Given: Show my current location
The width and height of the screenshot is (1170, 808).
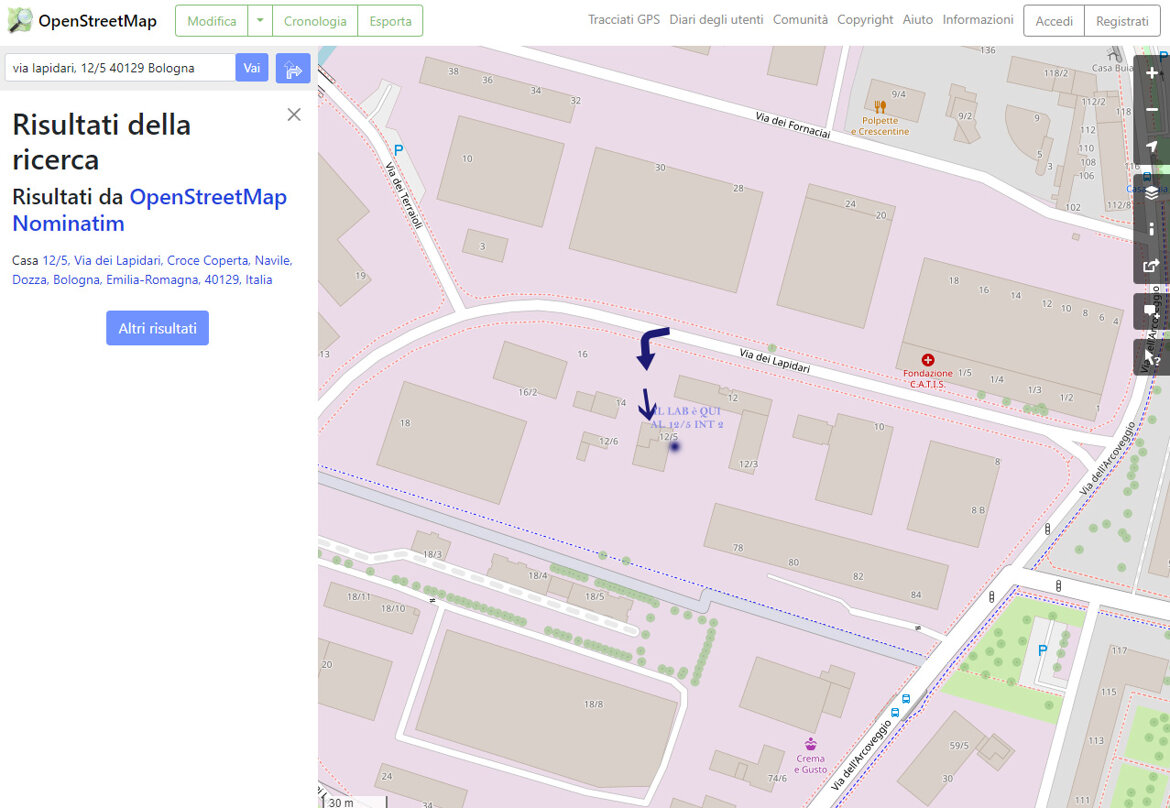Looking at the screenshot, I should 1152,148.
